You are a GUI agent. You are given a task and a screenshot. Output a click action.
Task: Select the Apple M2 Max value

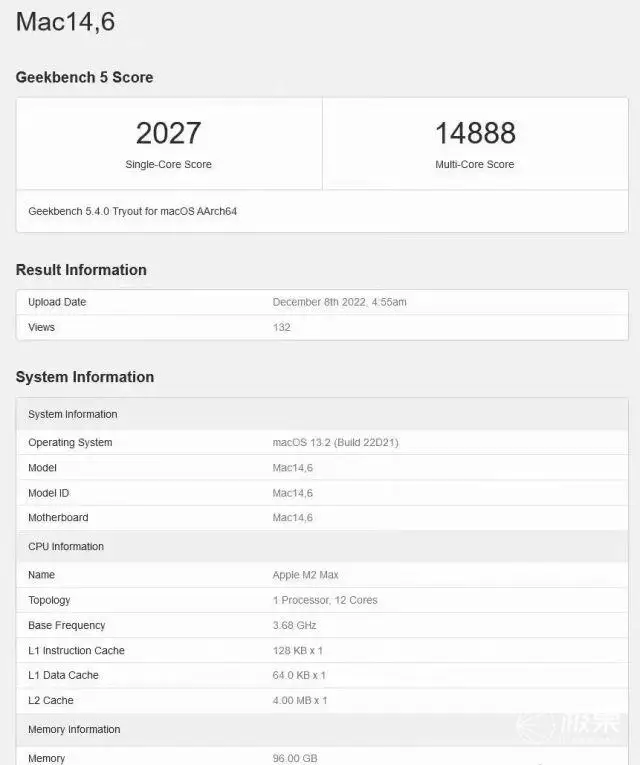(305, 575)
